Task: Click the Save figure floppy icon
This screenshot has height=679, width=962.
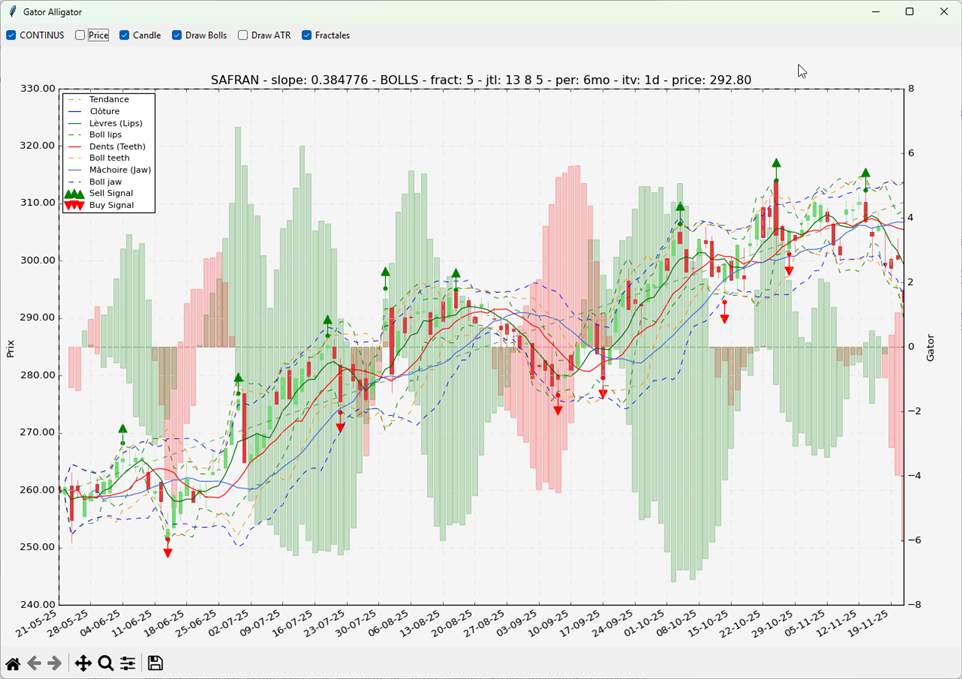Action: [155, 663]
